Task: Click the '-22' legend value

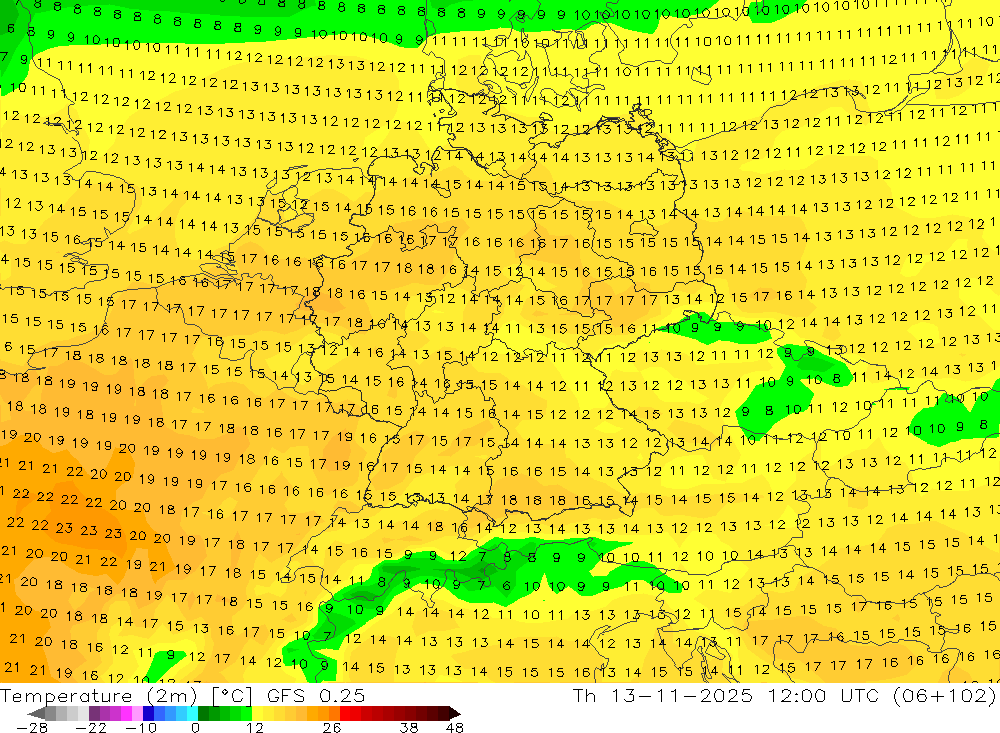Action: (91, 727)
